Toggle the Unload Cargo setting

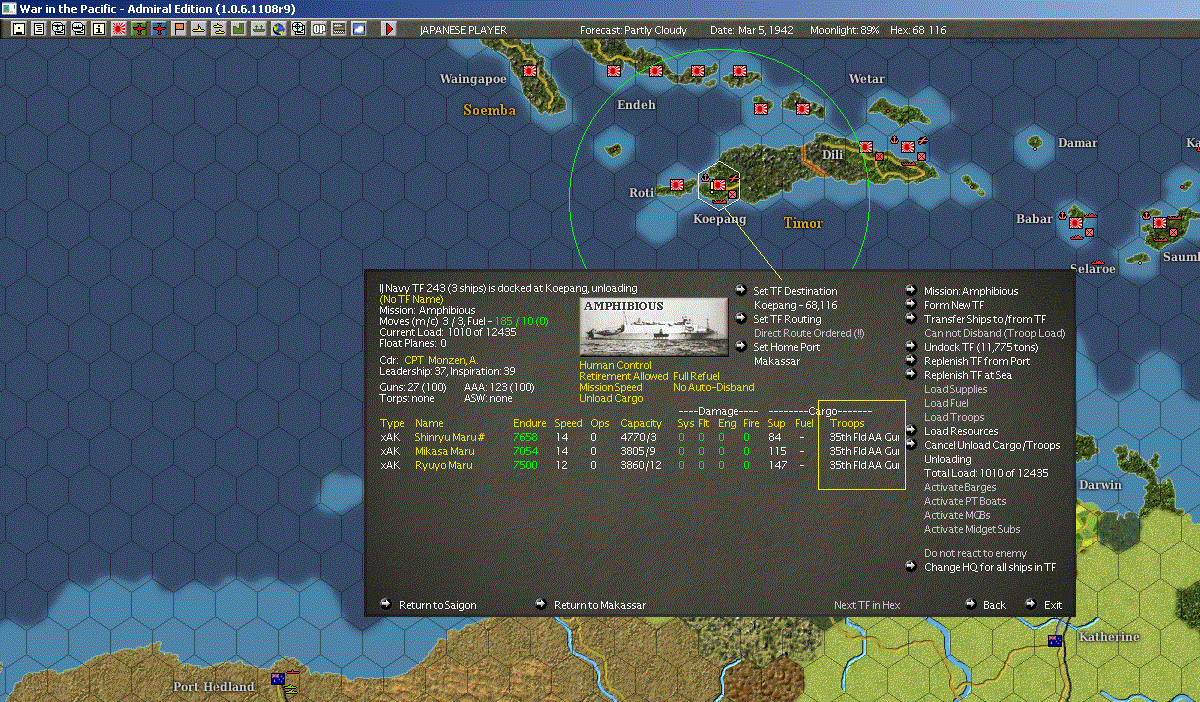[x=609, y=399]
